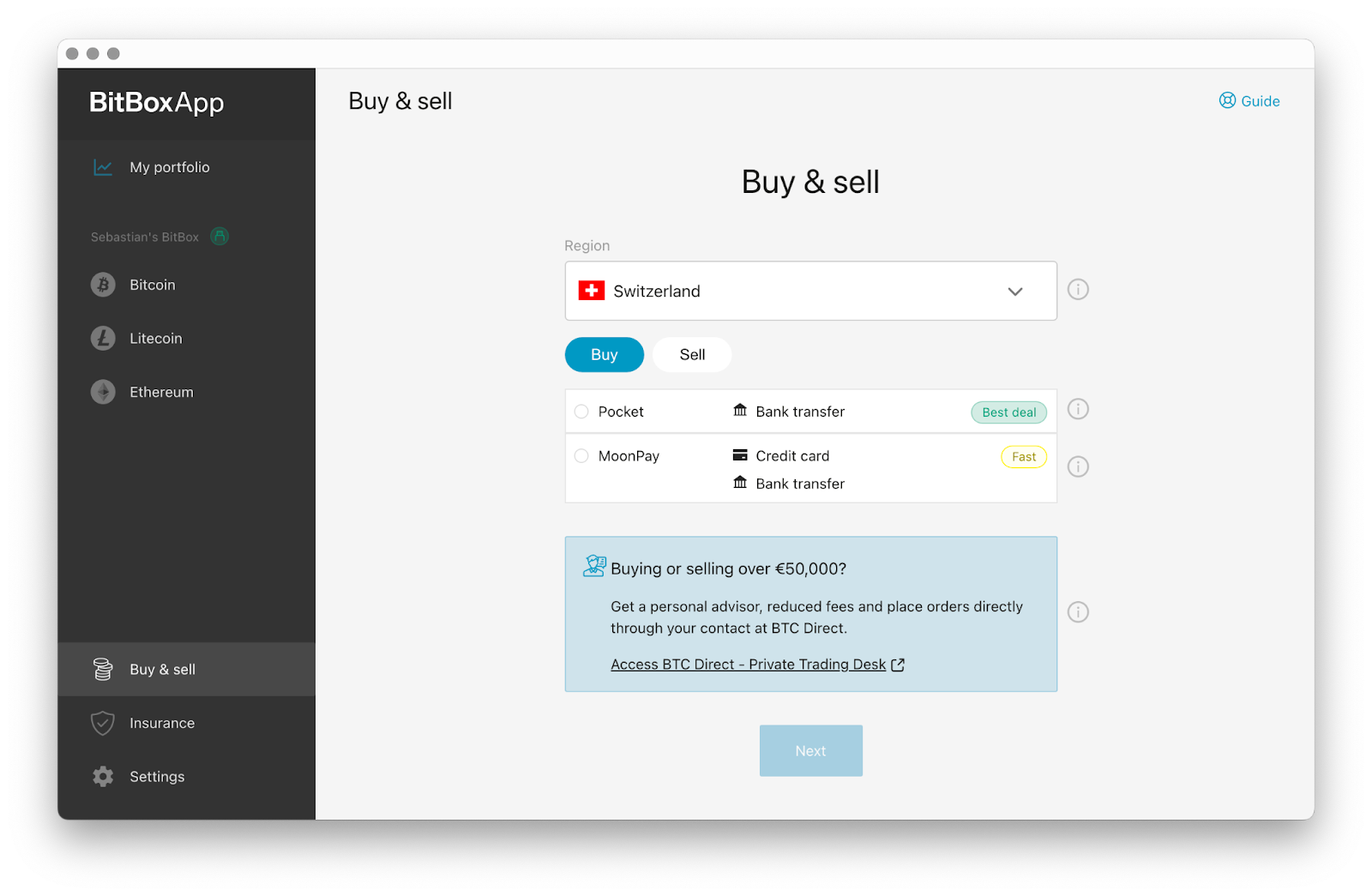Screen dimensions: 1372x896
Task: Click 'Buying or selling over €50,000?' heading
Action: point(729,568)
